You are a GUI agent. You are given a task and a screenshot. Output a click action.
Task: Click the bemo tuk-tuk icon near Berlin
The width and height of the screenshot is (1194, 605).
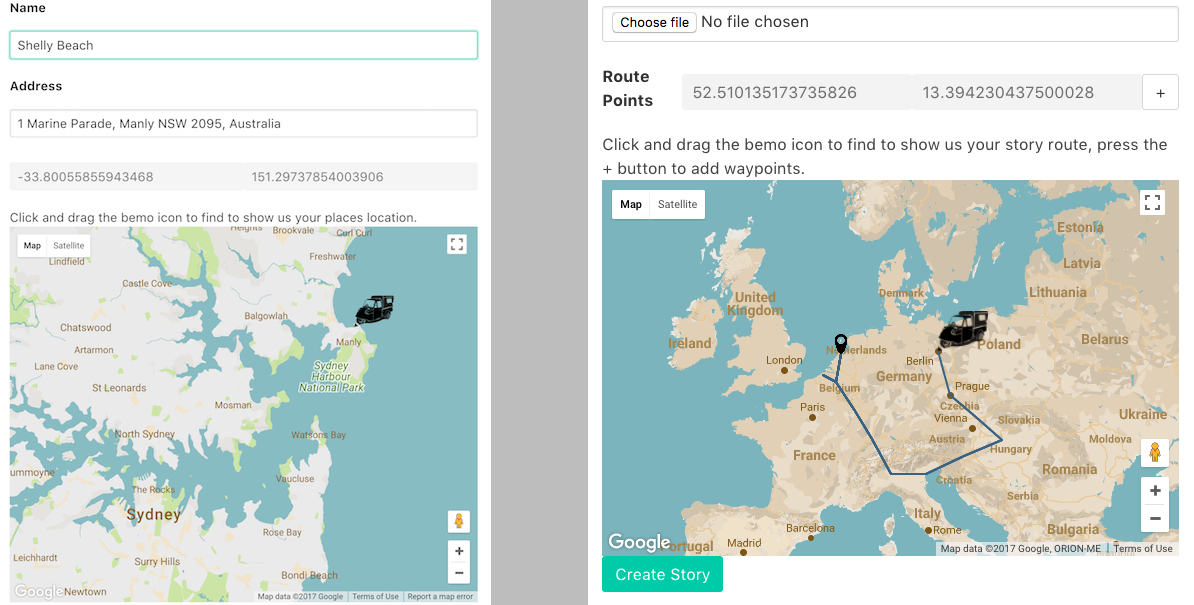click(964, 329)
